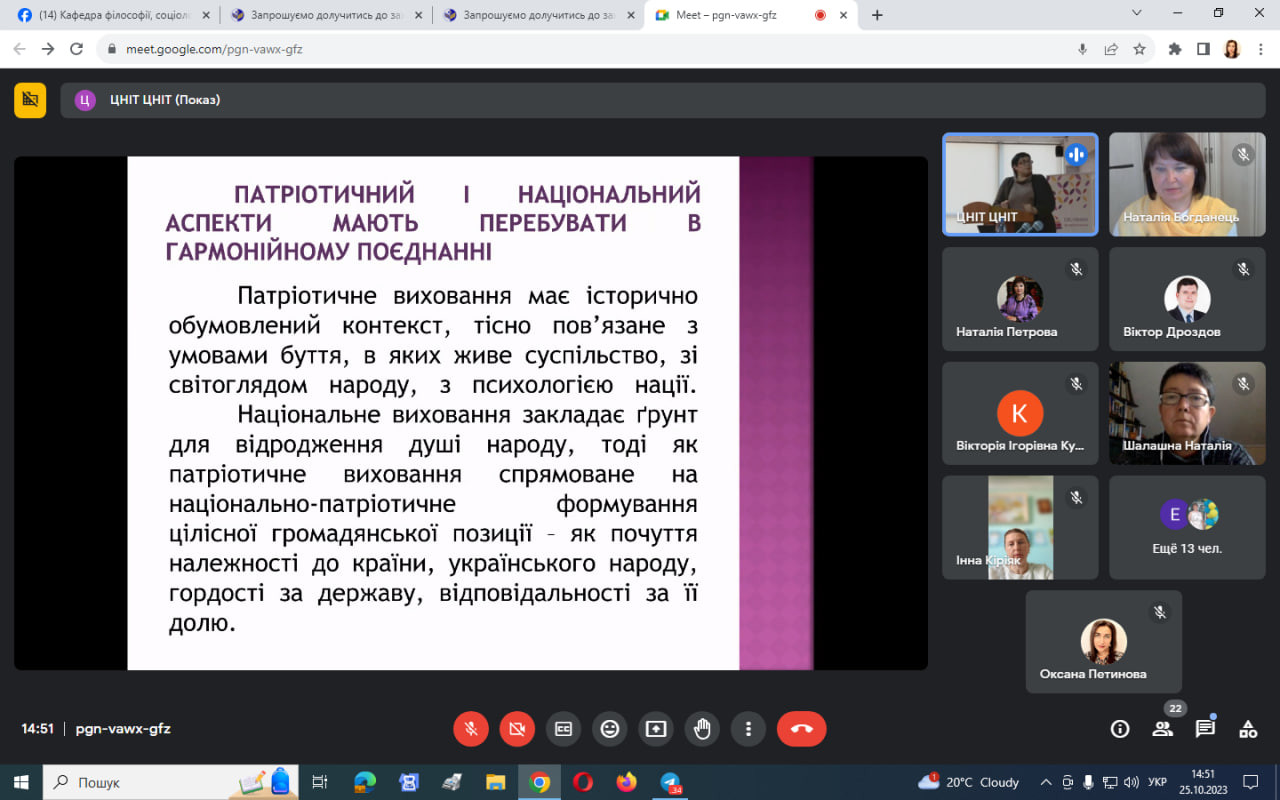
Task: Open the Chrome side panel
Action: [1203, 49]
